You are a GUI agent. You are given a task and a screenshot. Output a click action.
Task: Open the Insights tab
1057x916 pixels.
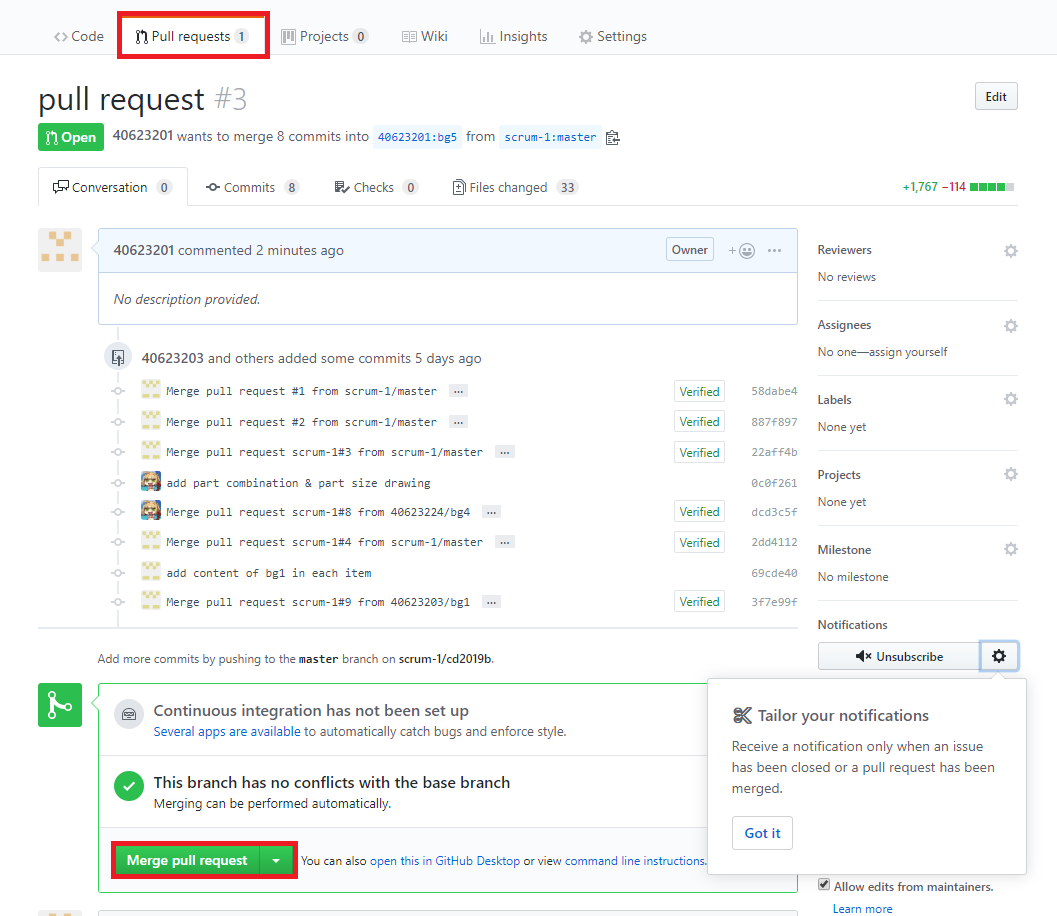(514, 36)
